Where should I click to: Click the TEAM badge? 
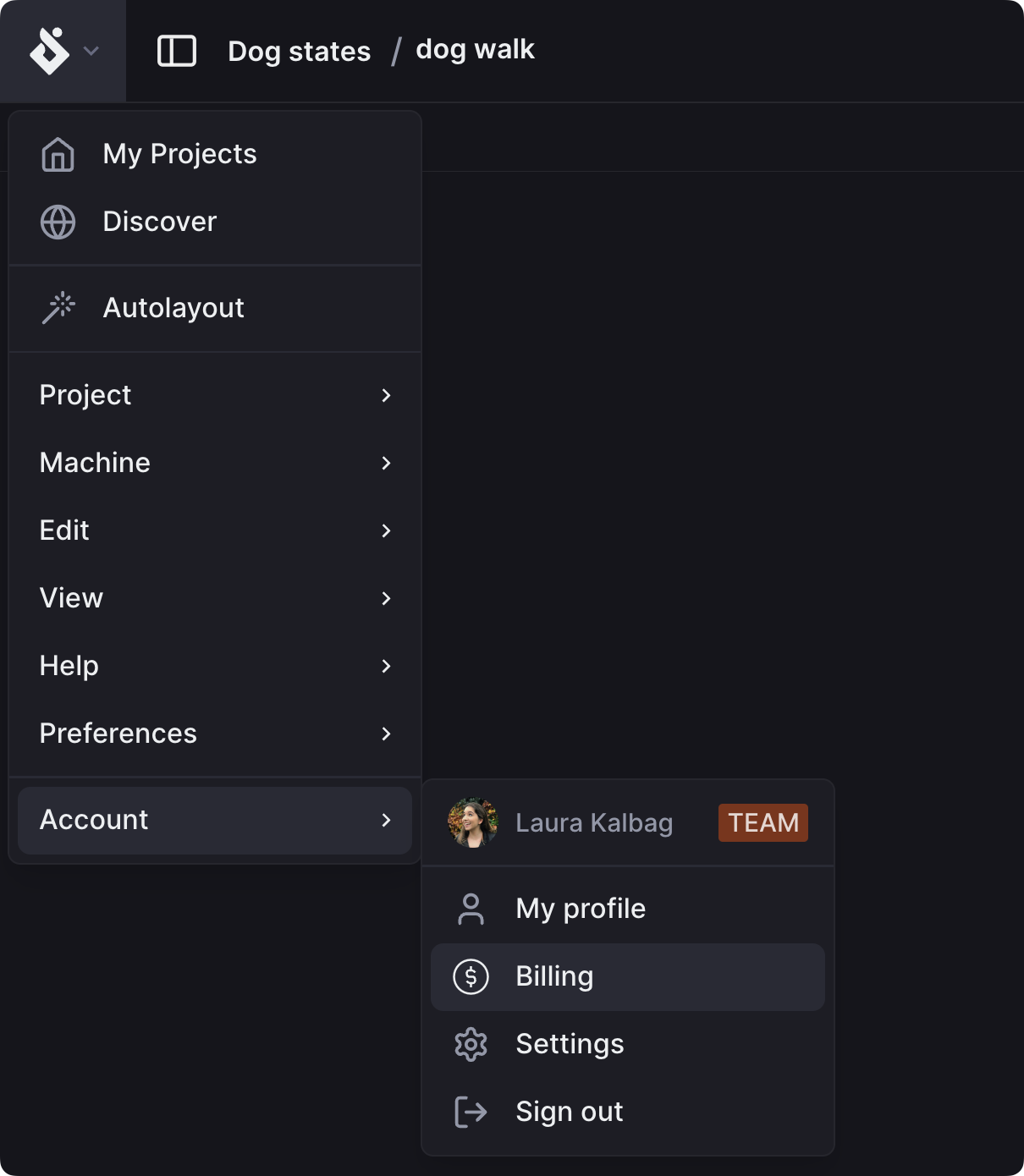tap(762, 822)
